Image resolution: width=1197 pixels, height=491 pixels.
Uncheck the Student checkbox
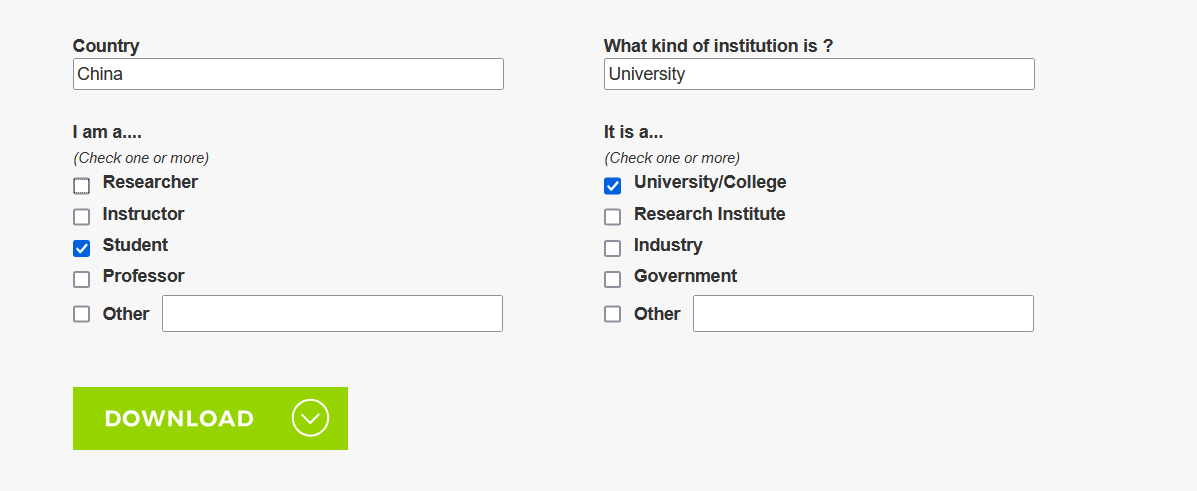pos(82,248)
